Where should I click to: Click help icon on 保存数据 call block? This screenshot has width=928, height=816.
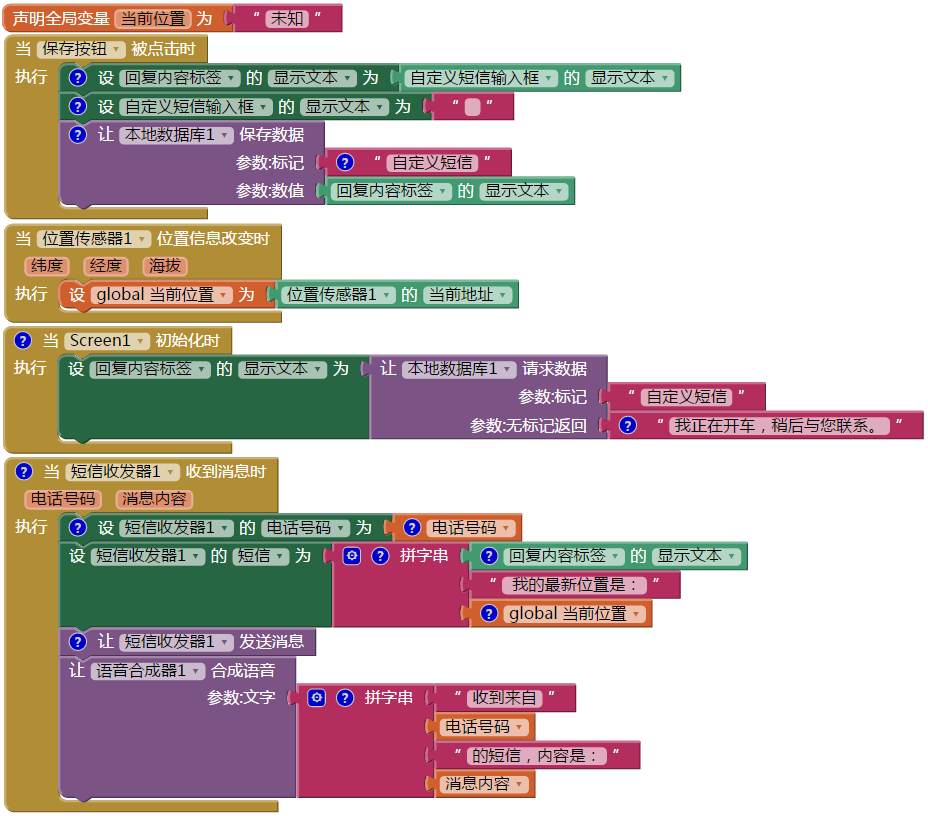click(x=77, y=134)
